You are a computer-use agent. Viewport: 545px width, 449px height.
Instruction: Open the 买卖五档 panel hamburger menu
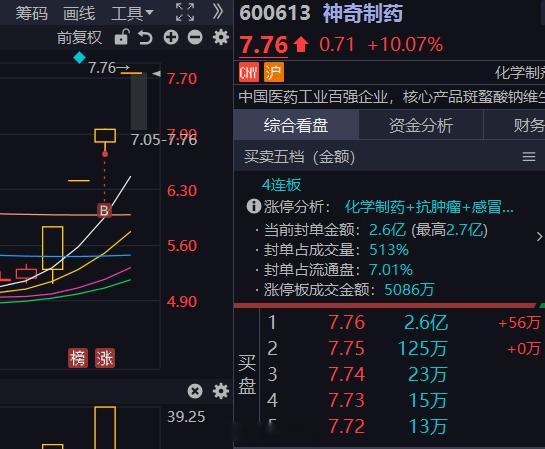tap(529, 157)
